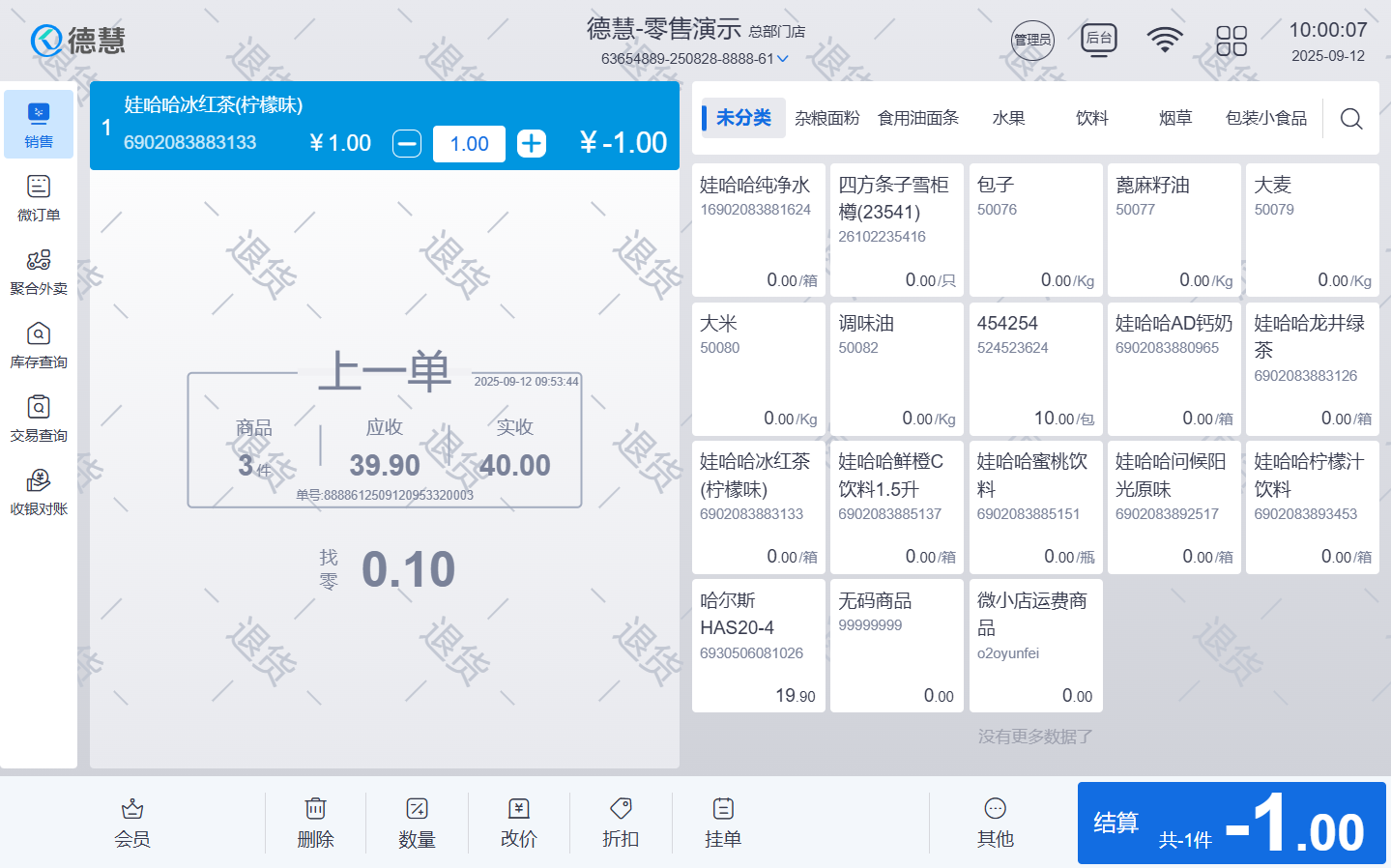Image resolution: width=1391 pixels, height=868 pixels.
Task: Select the 未分类 category tab
Action: pos(743,118)
